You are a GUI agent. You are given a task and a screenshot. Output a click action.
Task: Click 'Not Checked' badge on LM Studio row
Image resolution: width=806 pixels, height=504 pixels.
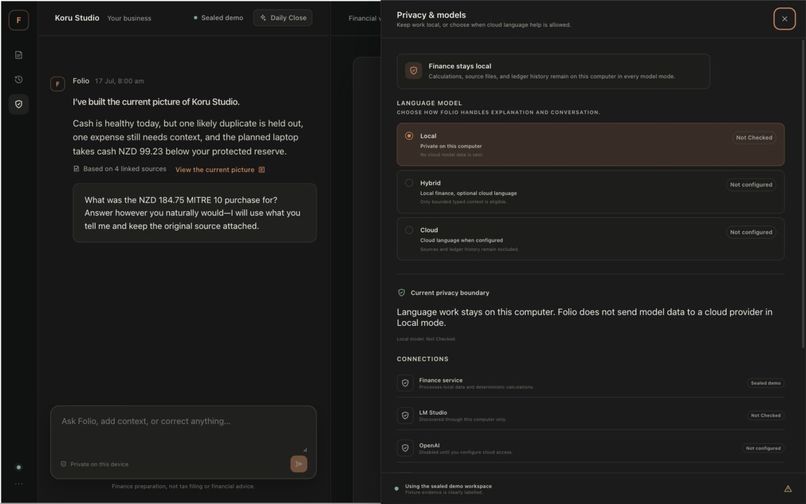coord(765,416)
